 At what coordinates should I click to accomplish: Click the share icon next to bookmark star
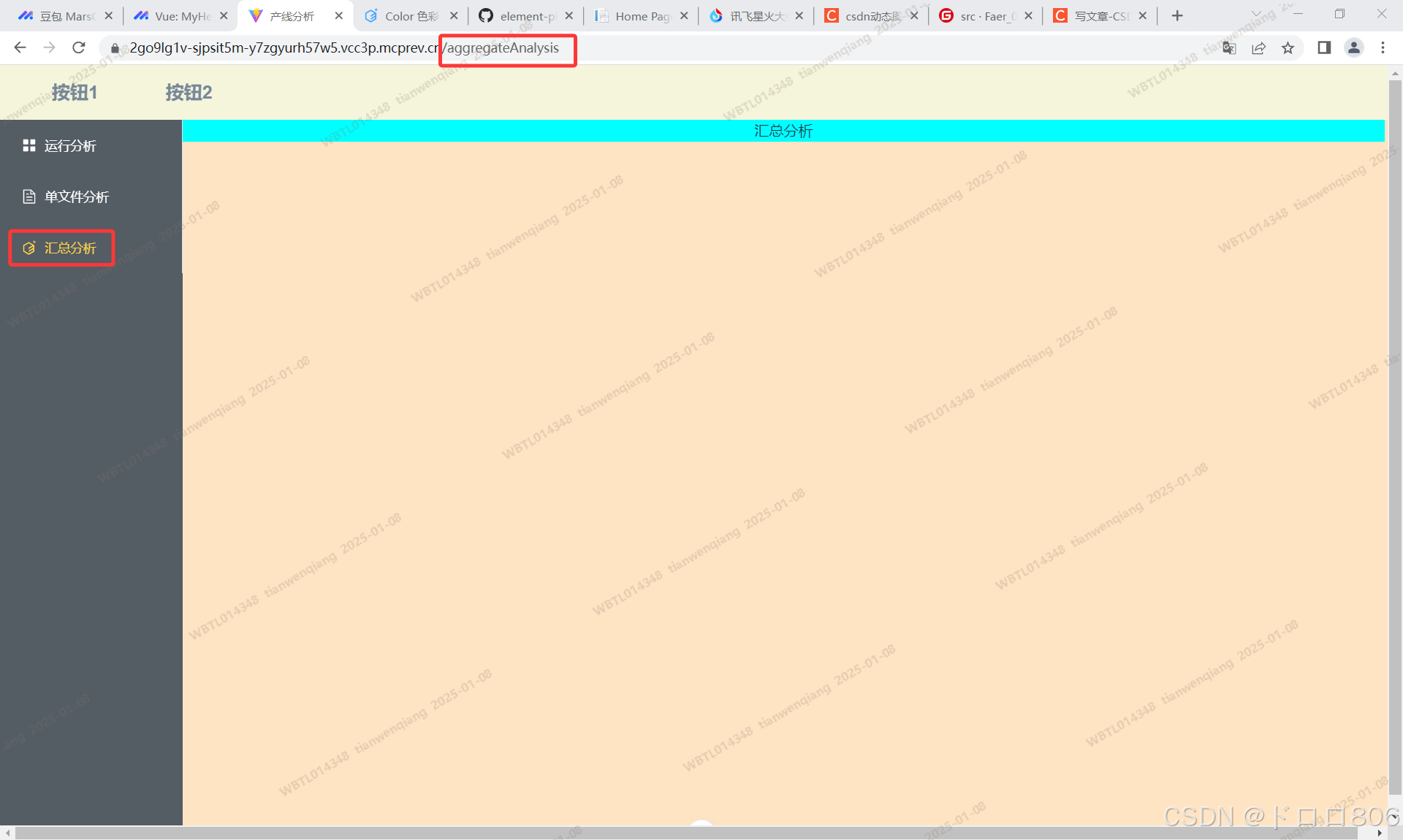tap(1258, 47)
